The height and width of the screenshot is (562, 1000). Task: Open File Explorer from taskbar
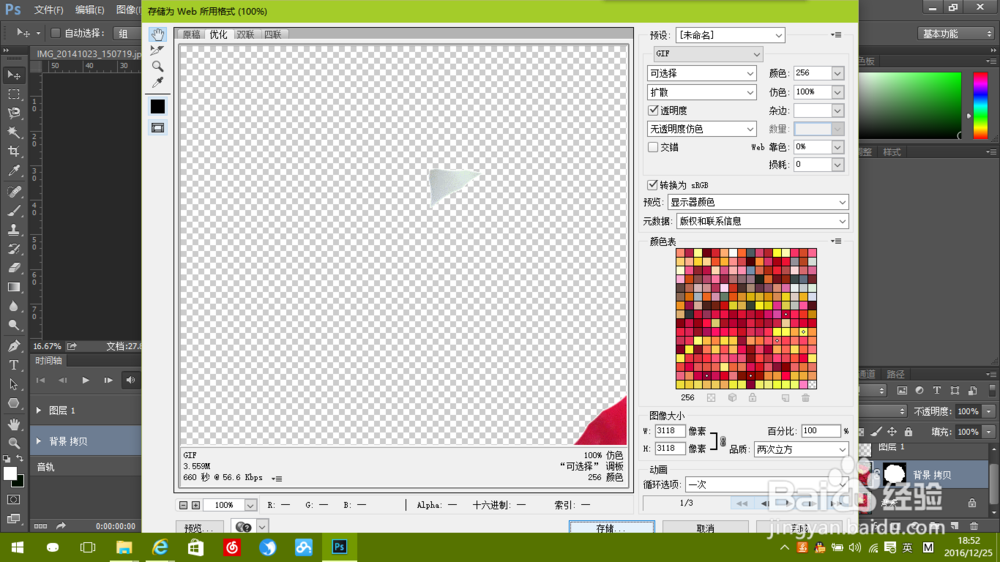124,547
